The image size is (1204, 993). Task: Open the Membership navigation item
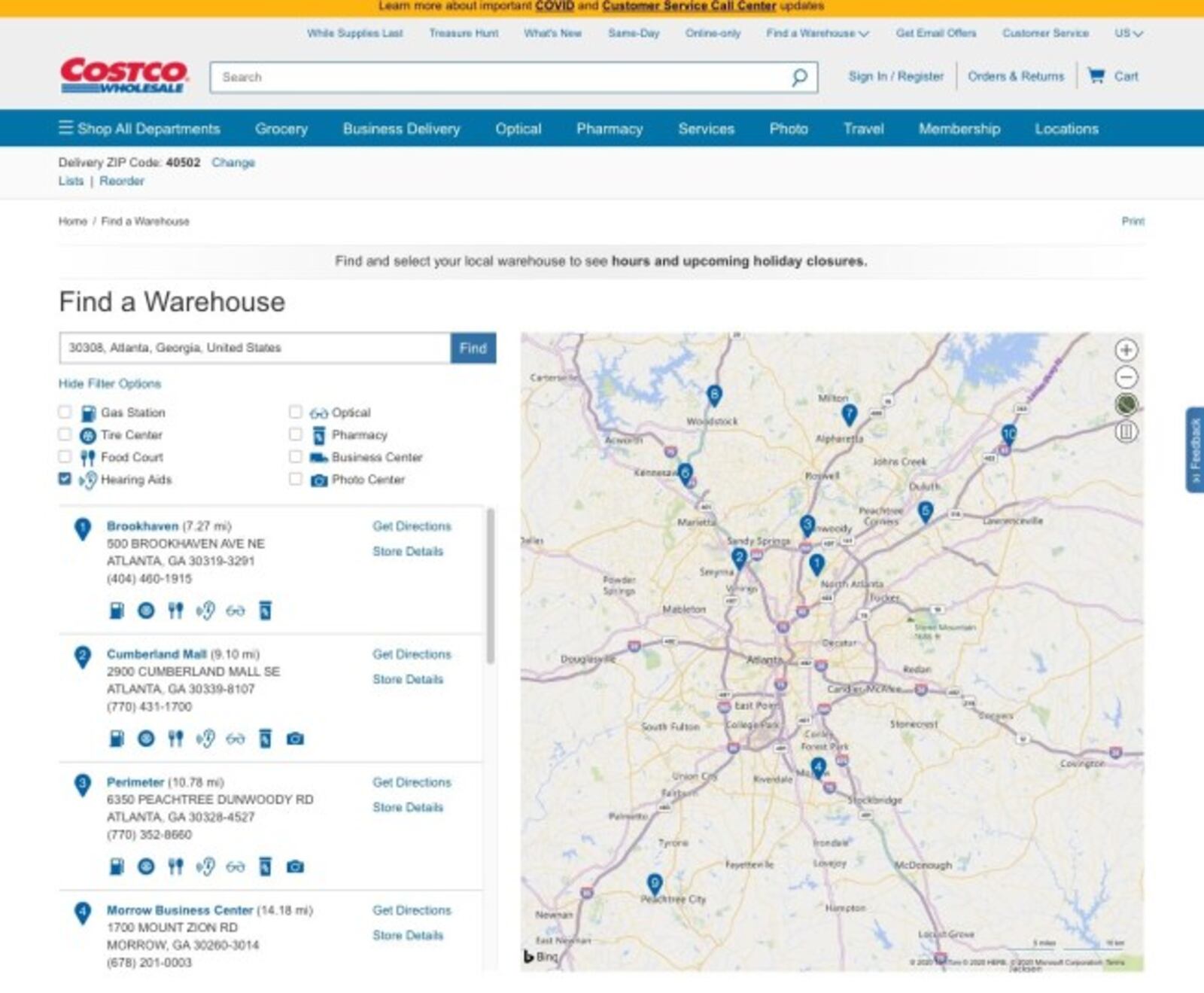pos(959,129)
